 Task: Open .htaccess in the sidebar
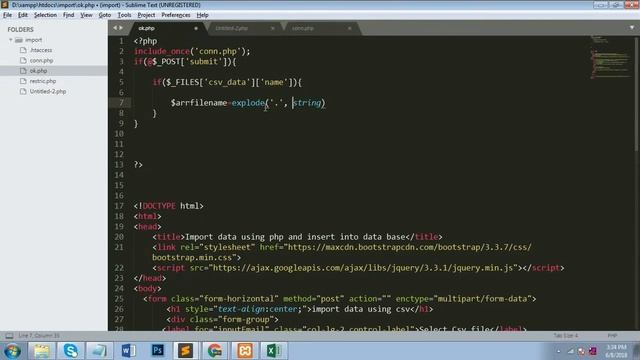(x=41, y=50)
